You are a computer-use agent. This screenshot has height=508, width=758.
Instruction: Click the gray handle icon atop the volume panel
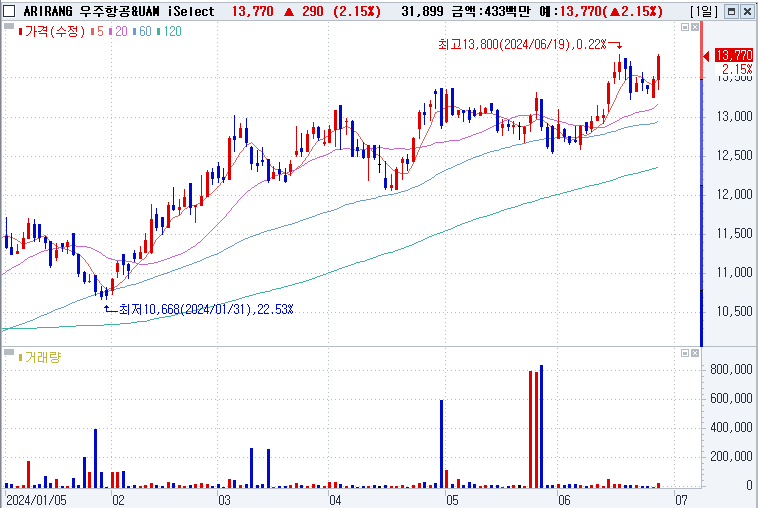(x=9, y=352)
